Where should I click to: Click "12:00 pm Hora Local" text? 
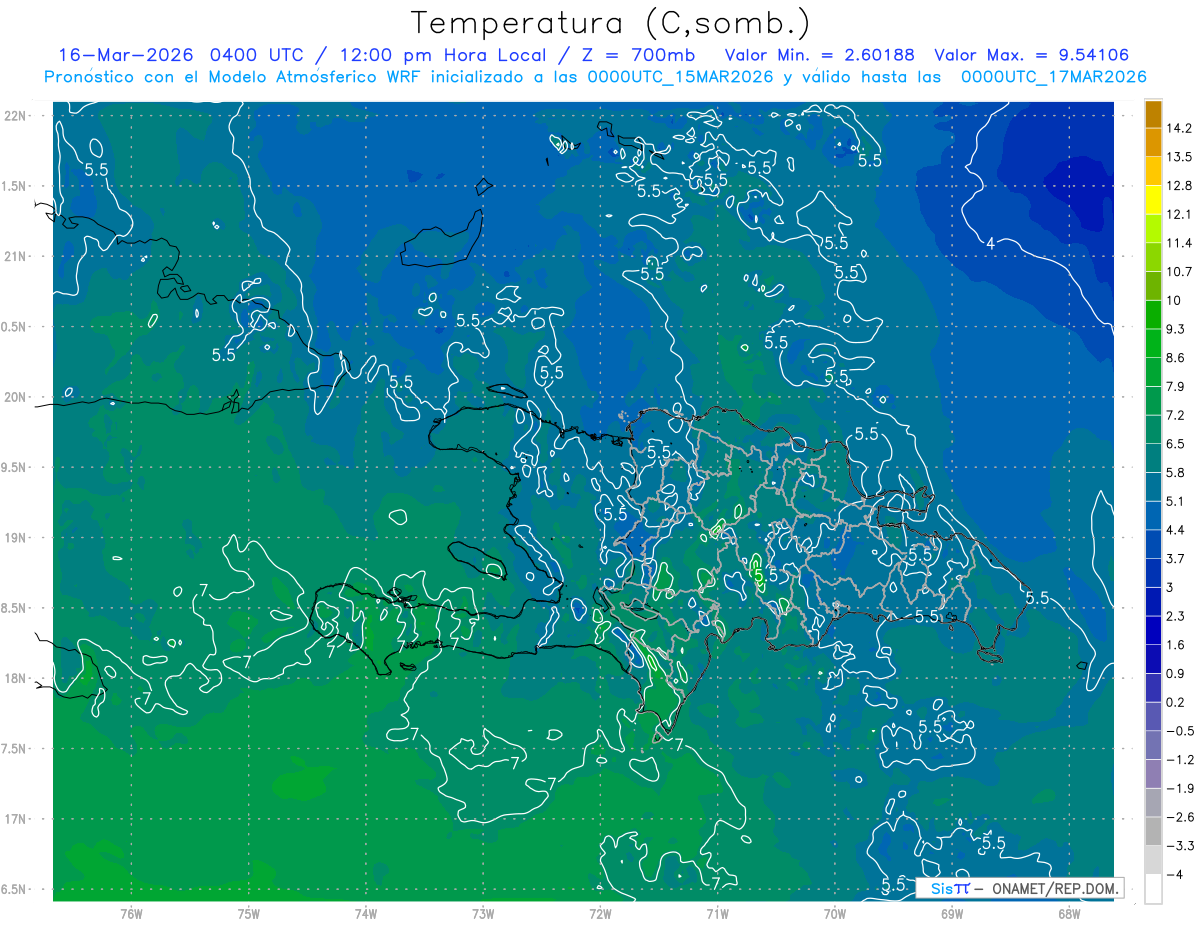tap(441, 54)
